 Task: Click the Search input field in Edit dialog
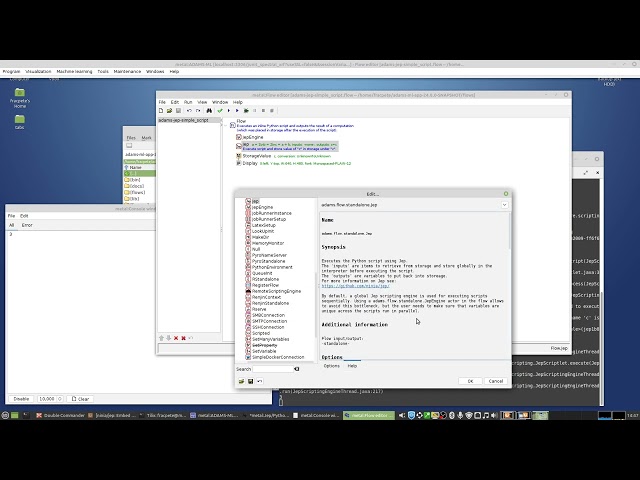pyautogui.click(x=272, y=369)
